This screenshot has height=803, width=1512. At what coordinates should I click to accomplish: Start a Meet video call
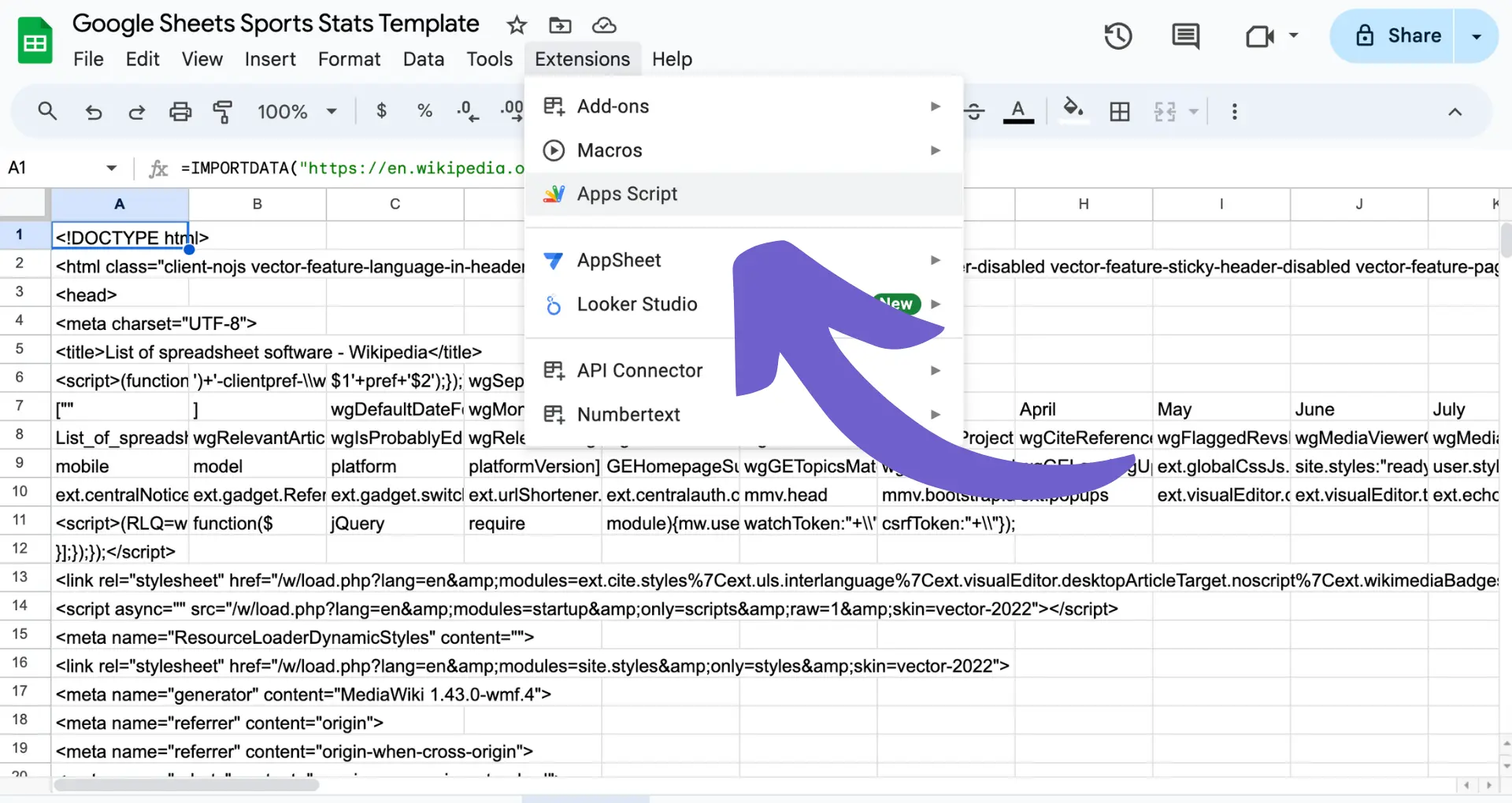coord(1260,36)
